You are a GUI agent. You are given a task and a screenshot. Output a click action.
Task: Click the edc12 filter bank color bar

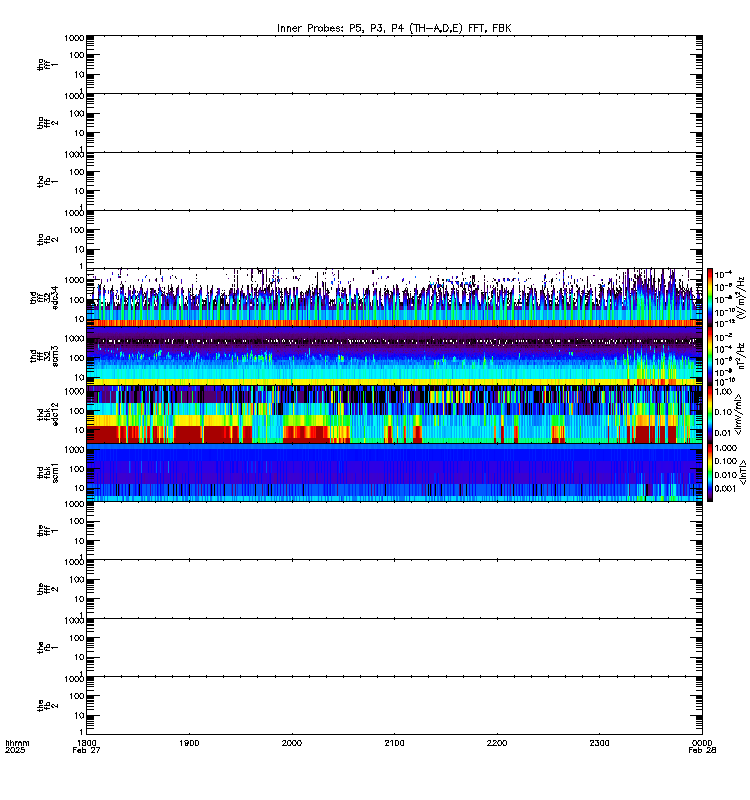[x=710, y=414]
